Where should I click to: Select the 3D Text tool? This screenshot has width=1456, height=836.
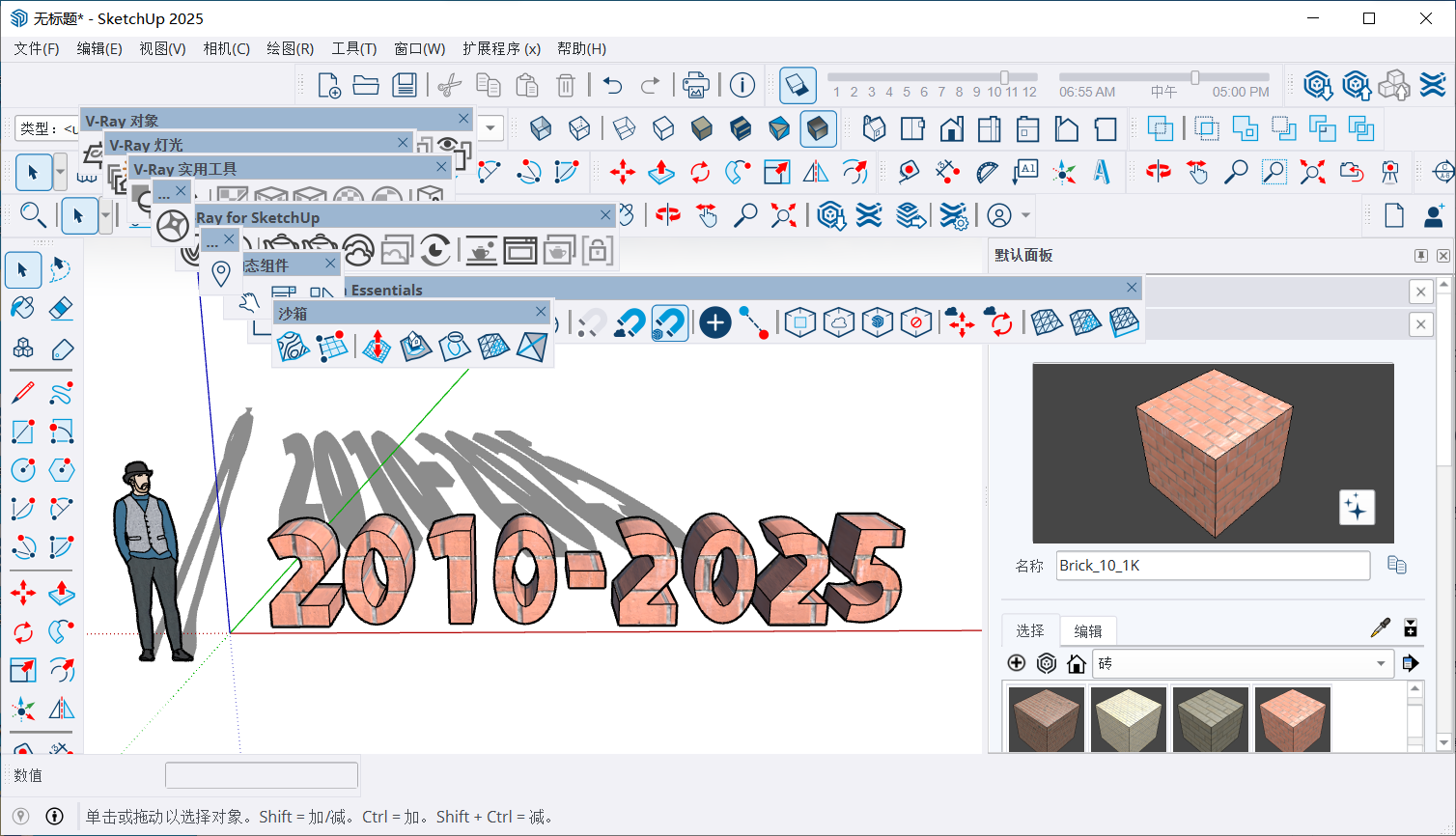pos(1103,172)
